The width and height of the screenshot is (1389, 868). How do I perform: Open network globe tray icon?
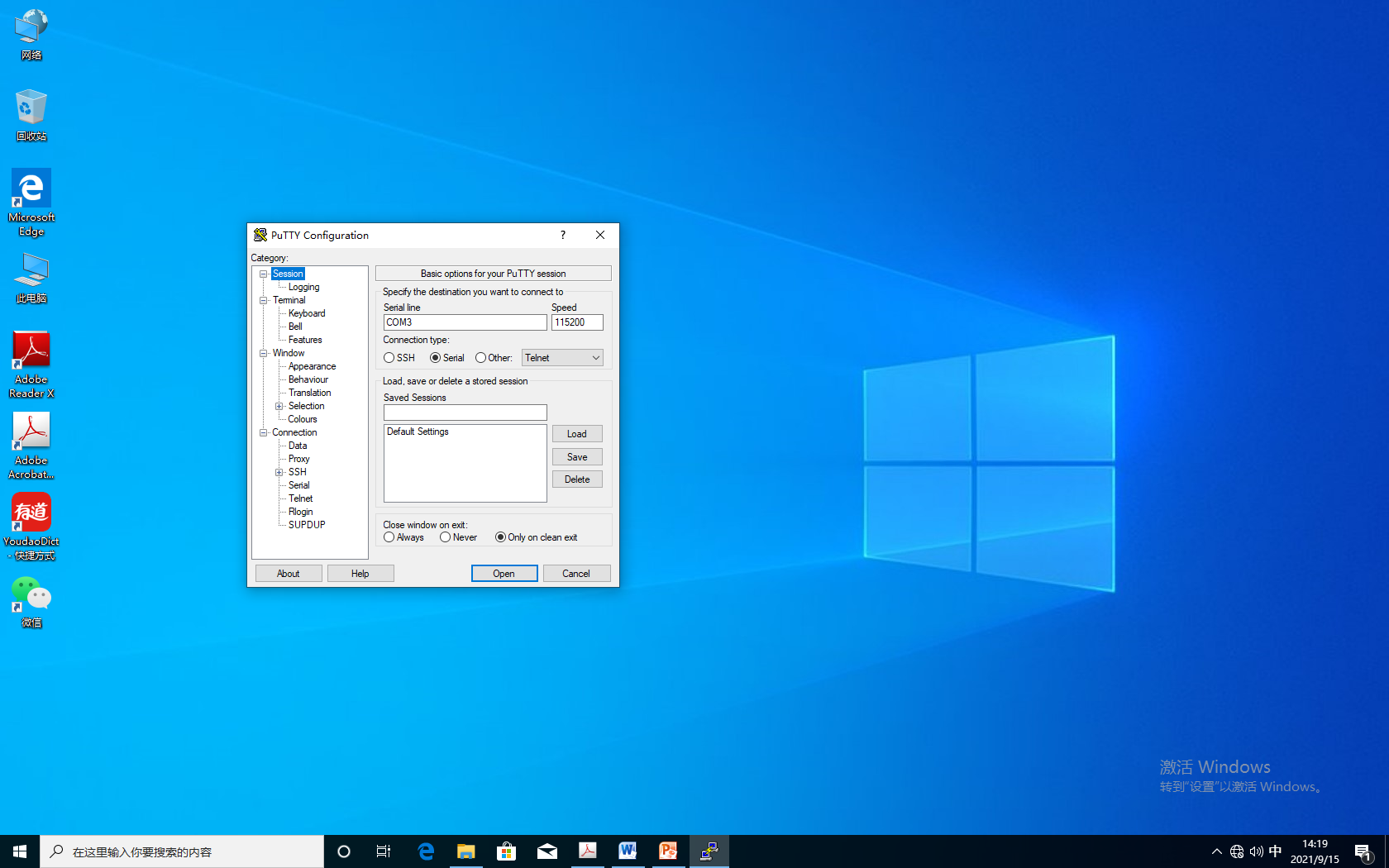click(1237, 851)
